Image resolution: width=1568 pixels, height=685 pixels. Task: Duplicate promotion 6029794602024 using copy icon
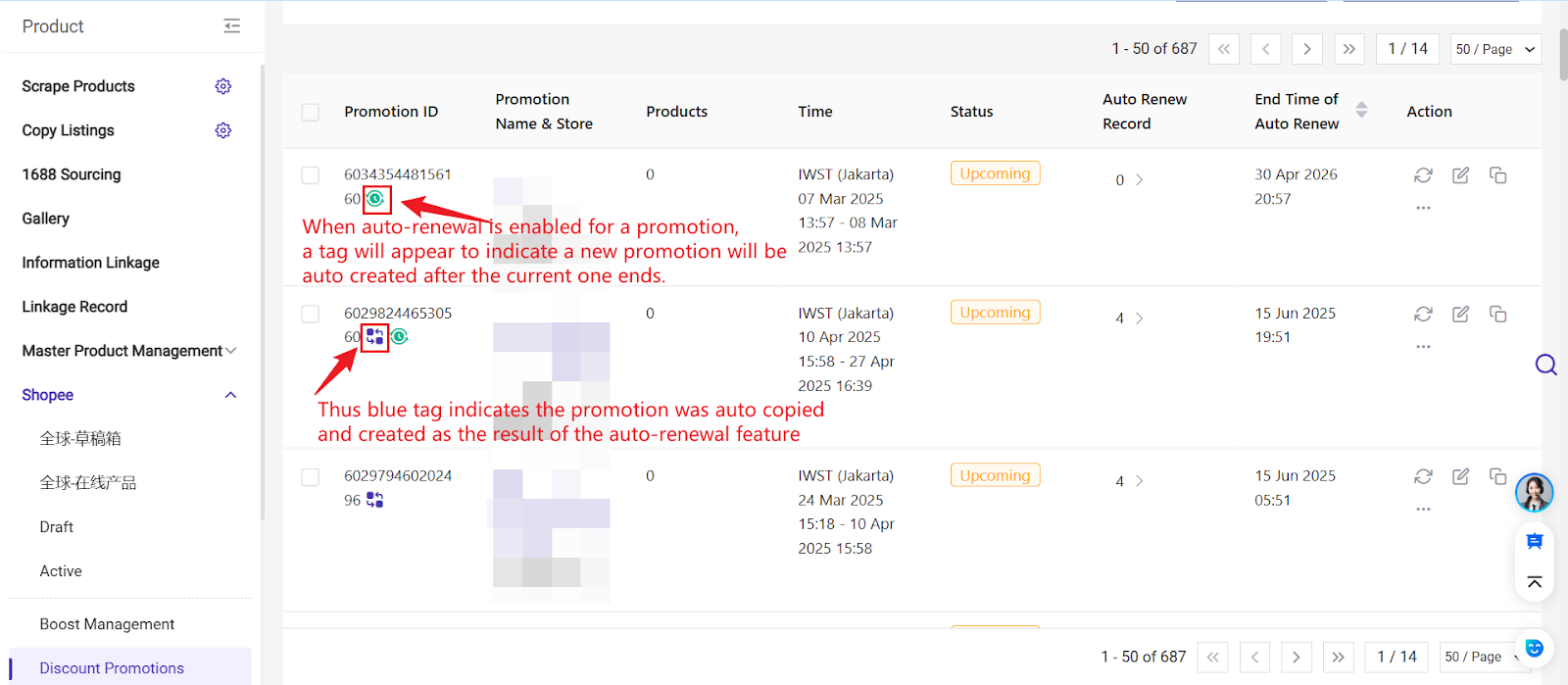1497,476
